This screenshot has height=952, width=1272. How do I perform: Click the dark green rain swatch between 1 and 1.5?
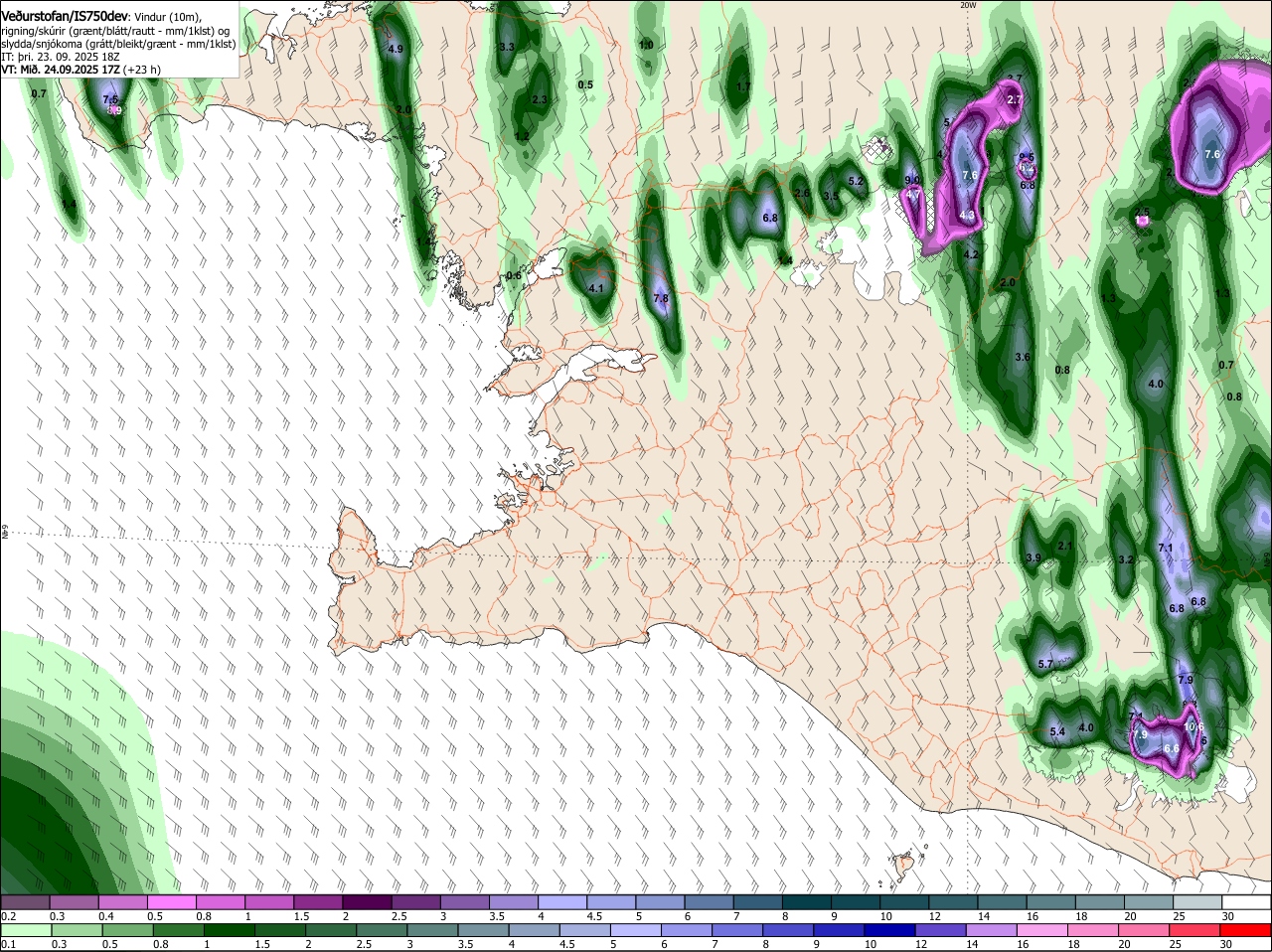[x=229, y=930]
